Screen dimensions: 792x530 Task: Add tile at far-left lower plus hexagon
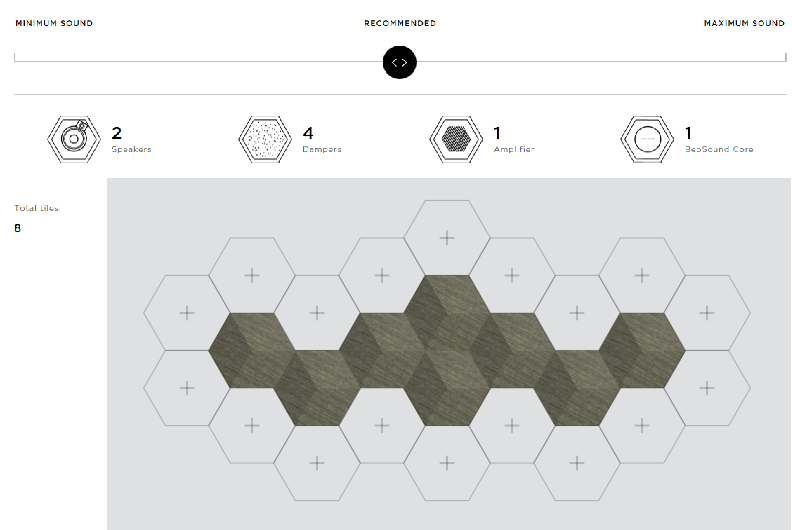coord(186,387)
